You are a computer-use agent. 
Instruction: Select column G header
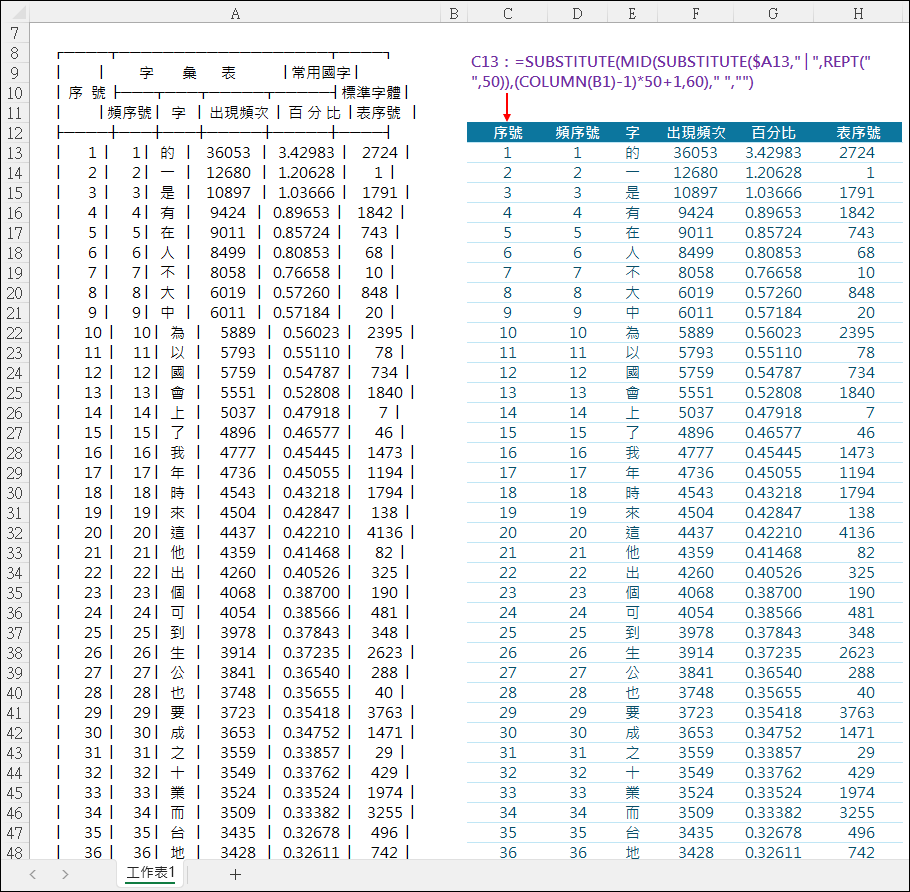(x=773, y=13)
